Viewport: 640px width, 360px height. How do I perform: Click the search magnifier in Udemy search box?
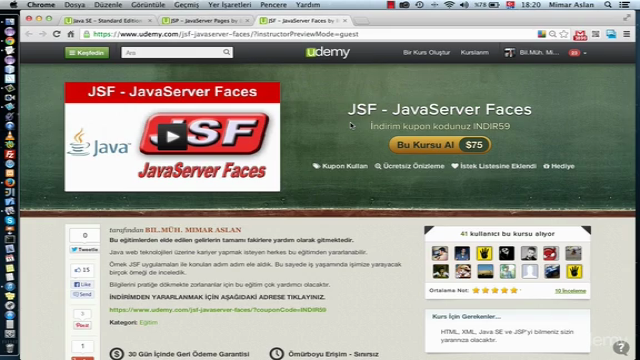coord(227,52)
